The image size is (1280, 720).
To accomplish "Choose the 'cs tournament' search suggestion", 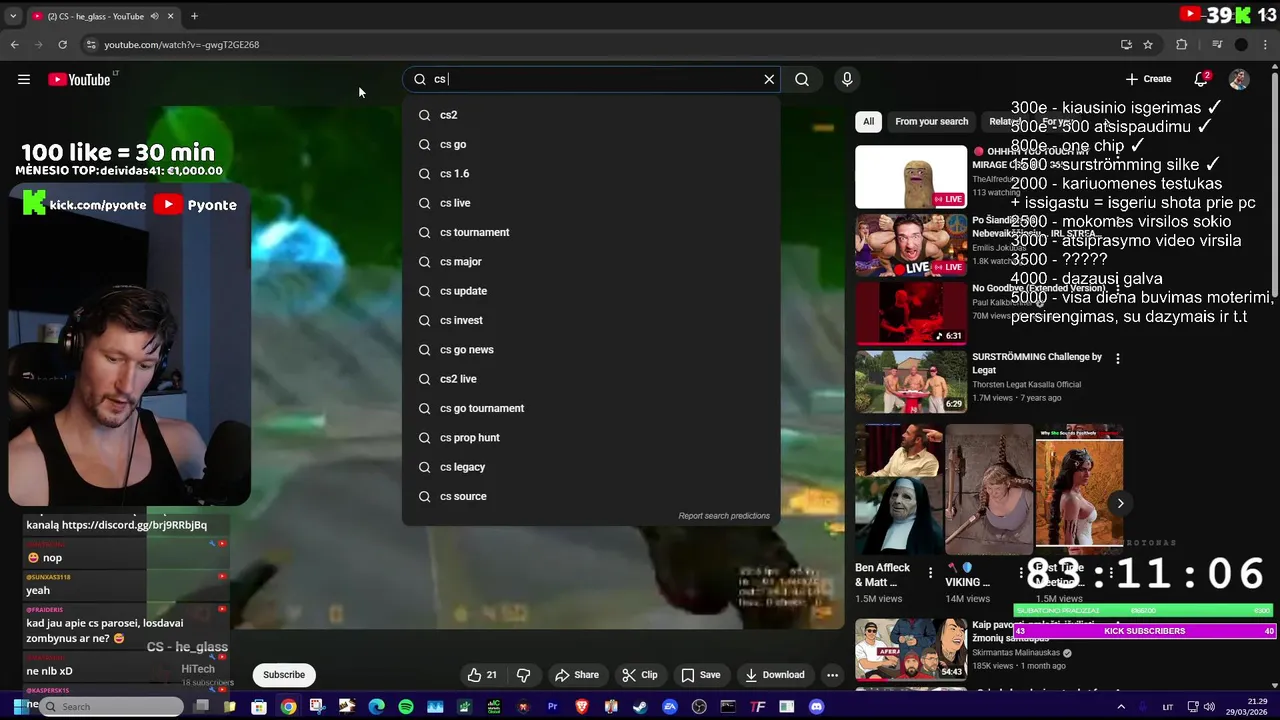I will pyautogui.click(x=591, y=232).
